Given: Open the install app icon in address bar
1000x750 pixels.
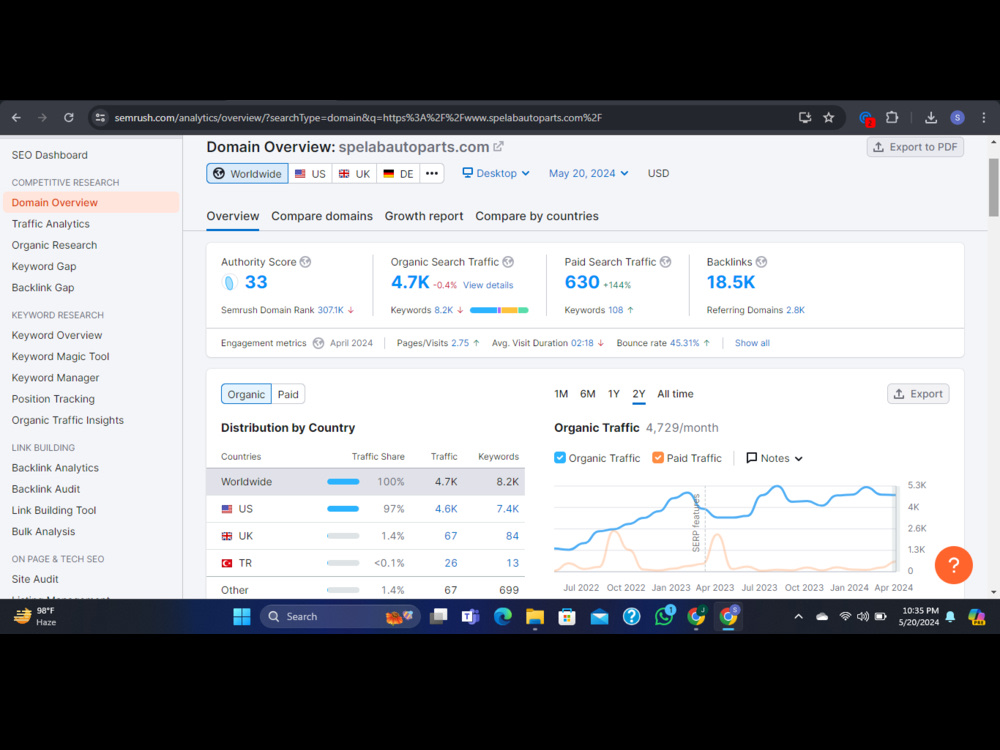Looking at the screenshot, I should click(x=805, y=117).
